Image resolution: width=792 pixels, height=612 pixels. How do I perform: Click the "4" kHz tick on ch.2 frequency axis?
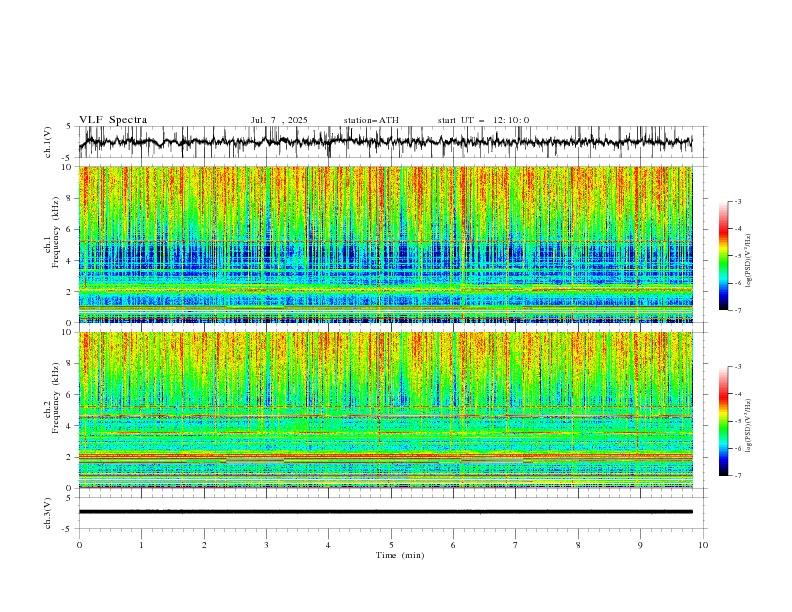click(x=70, y=426)
